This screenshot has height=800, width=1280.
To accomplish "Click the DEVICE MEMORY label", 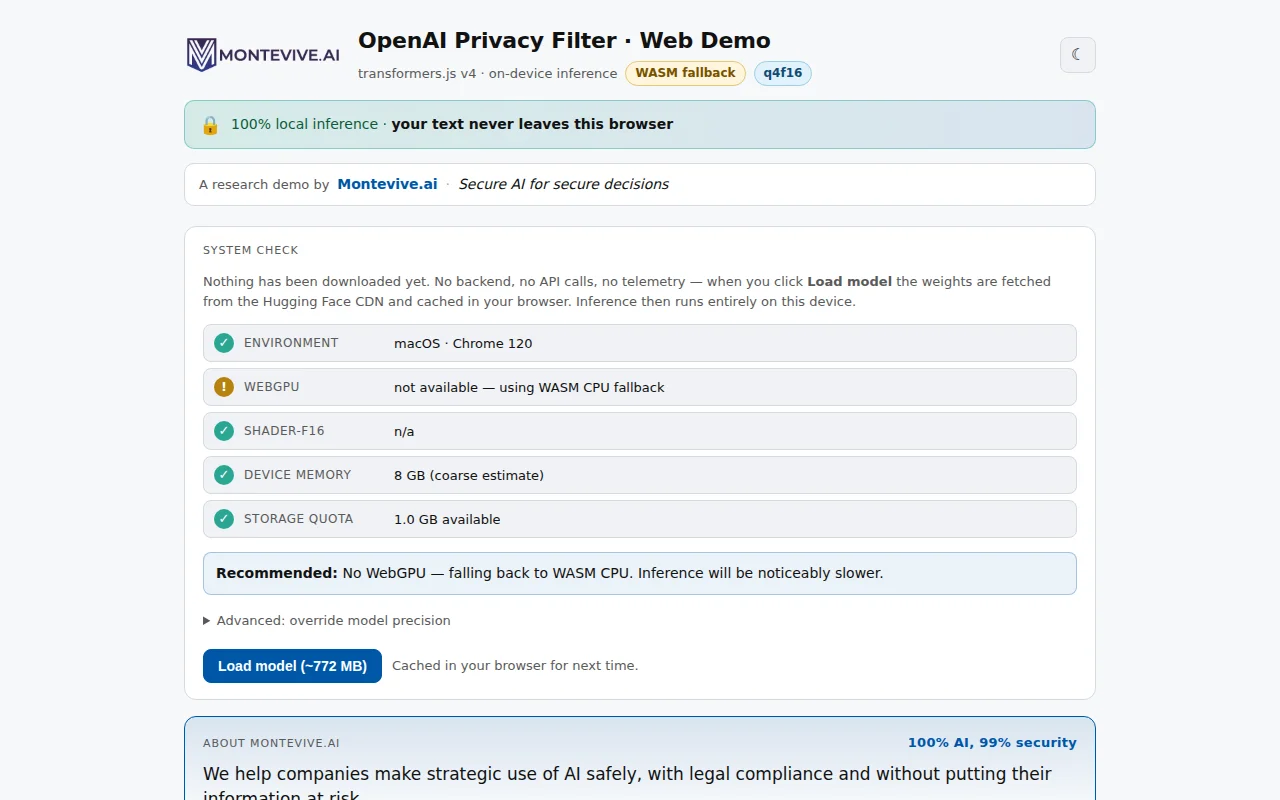I will pos(298,475).
